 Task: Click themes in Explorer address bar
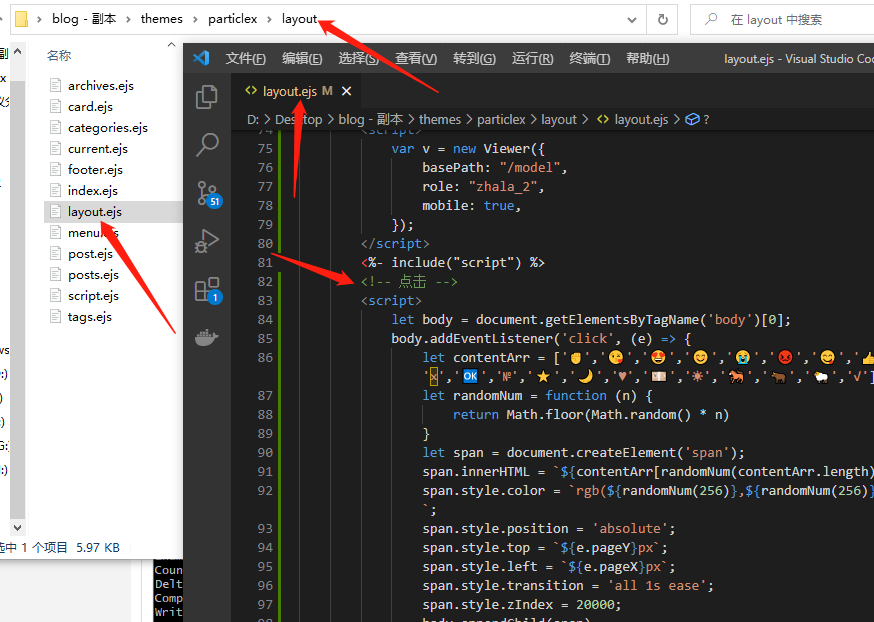click(162, 19)
